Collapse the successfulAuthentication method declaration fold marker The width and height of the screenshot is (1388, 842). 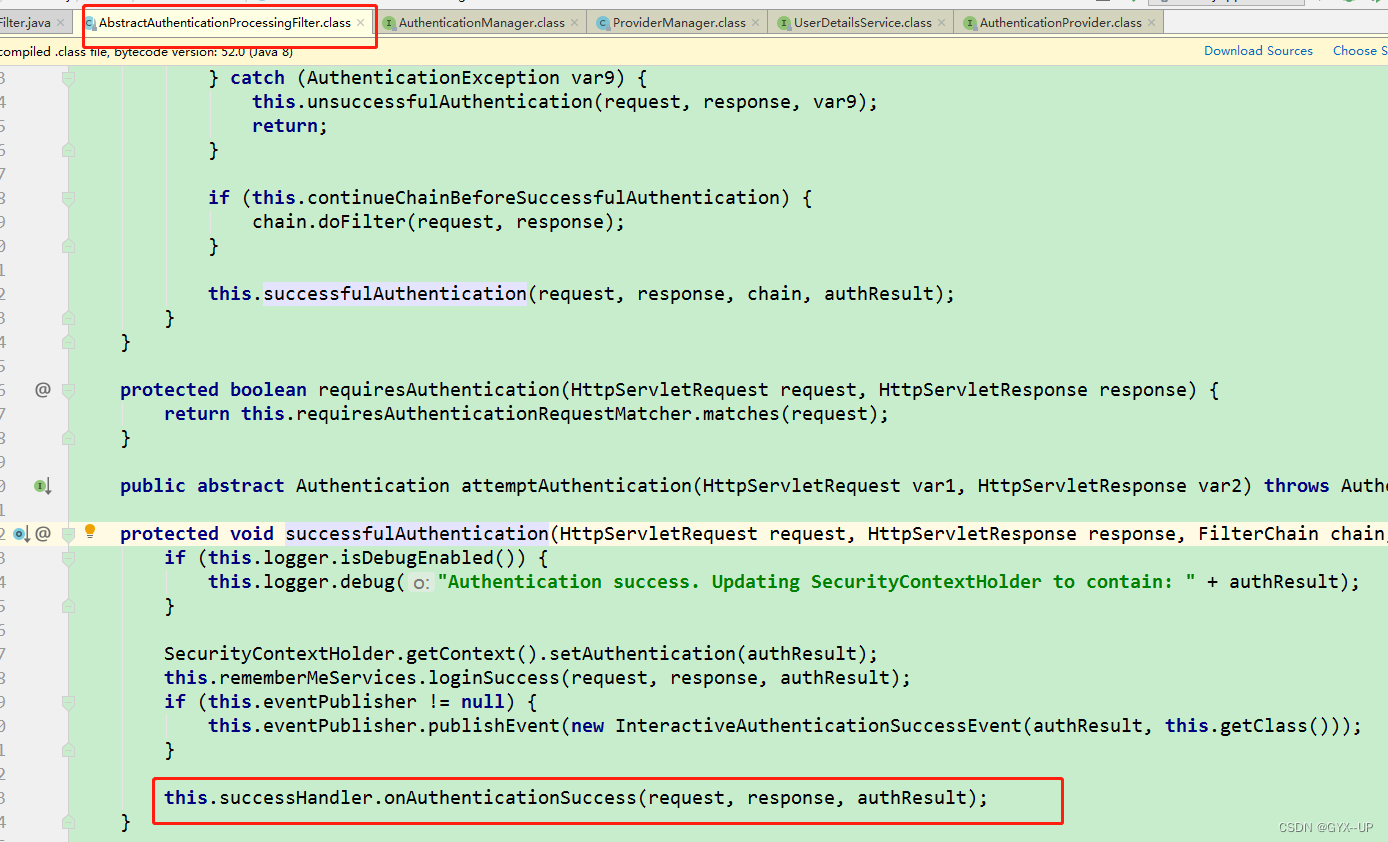(x=68, y=534)
